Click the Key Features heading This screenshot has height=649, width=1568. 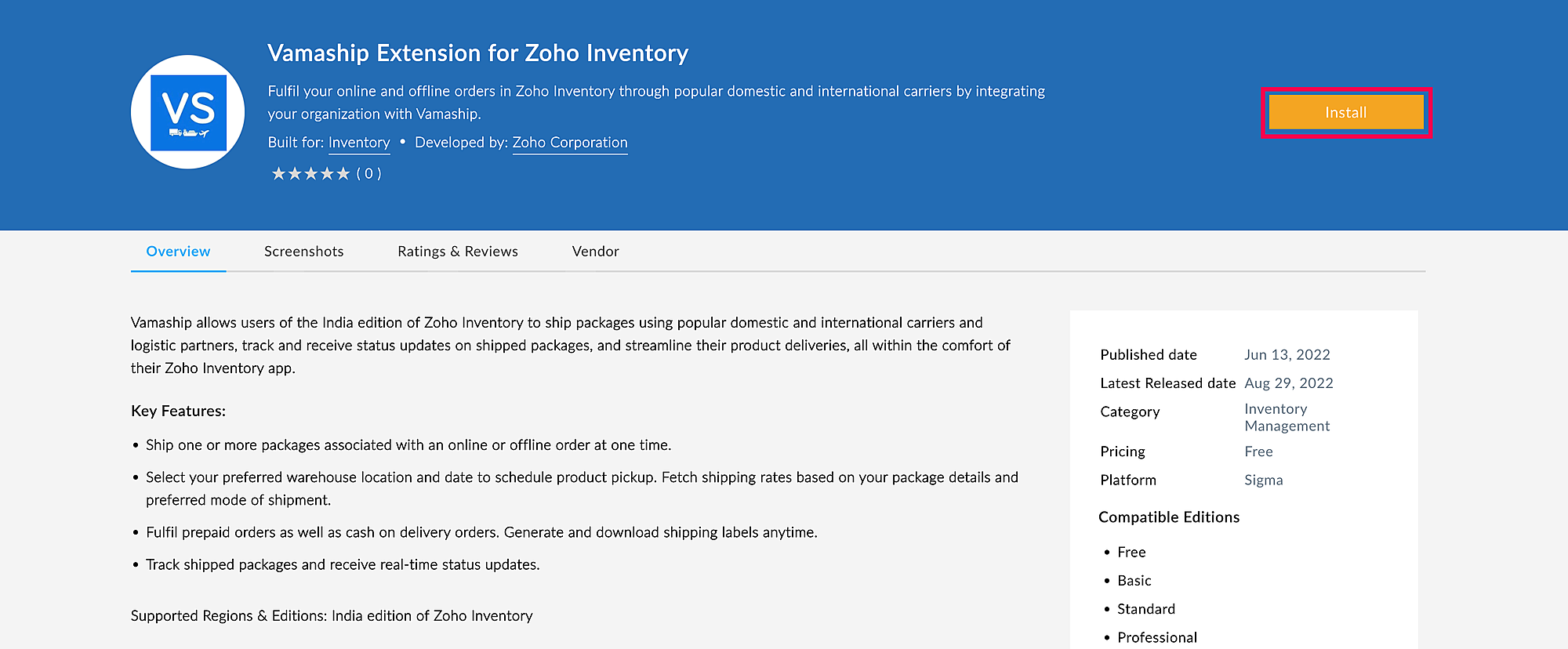tap(178, 412)
